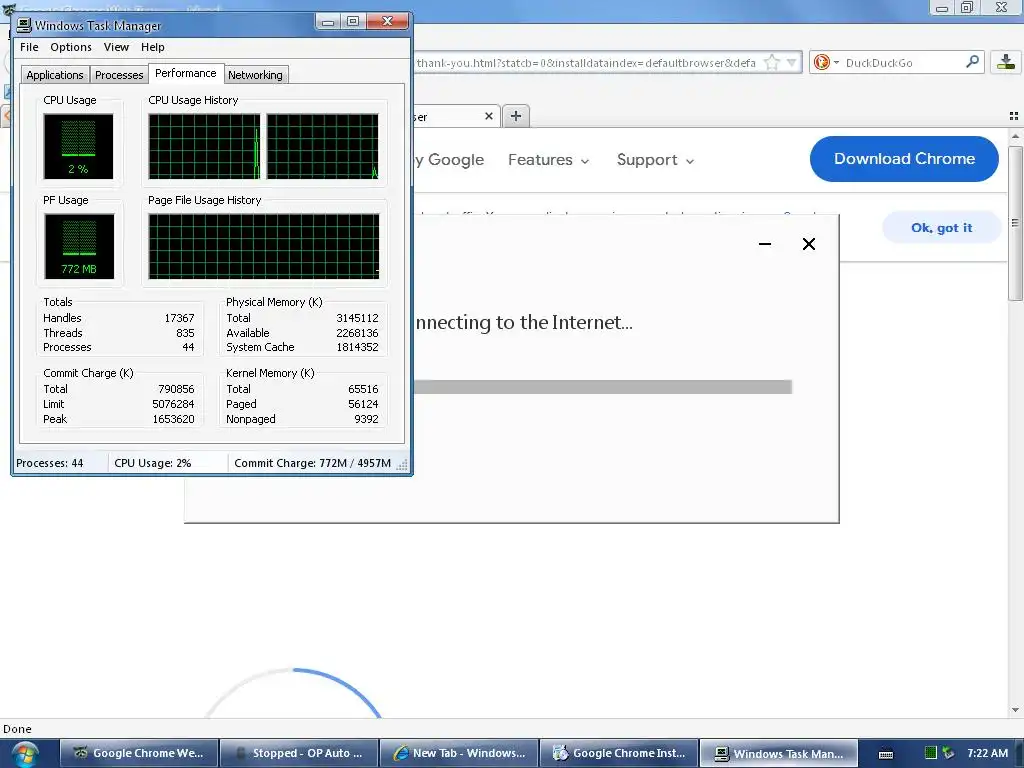Select the Performance tab
Viewport: 1024px width, 768px height.
185,73
